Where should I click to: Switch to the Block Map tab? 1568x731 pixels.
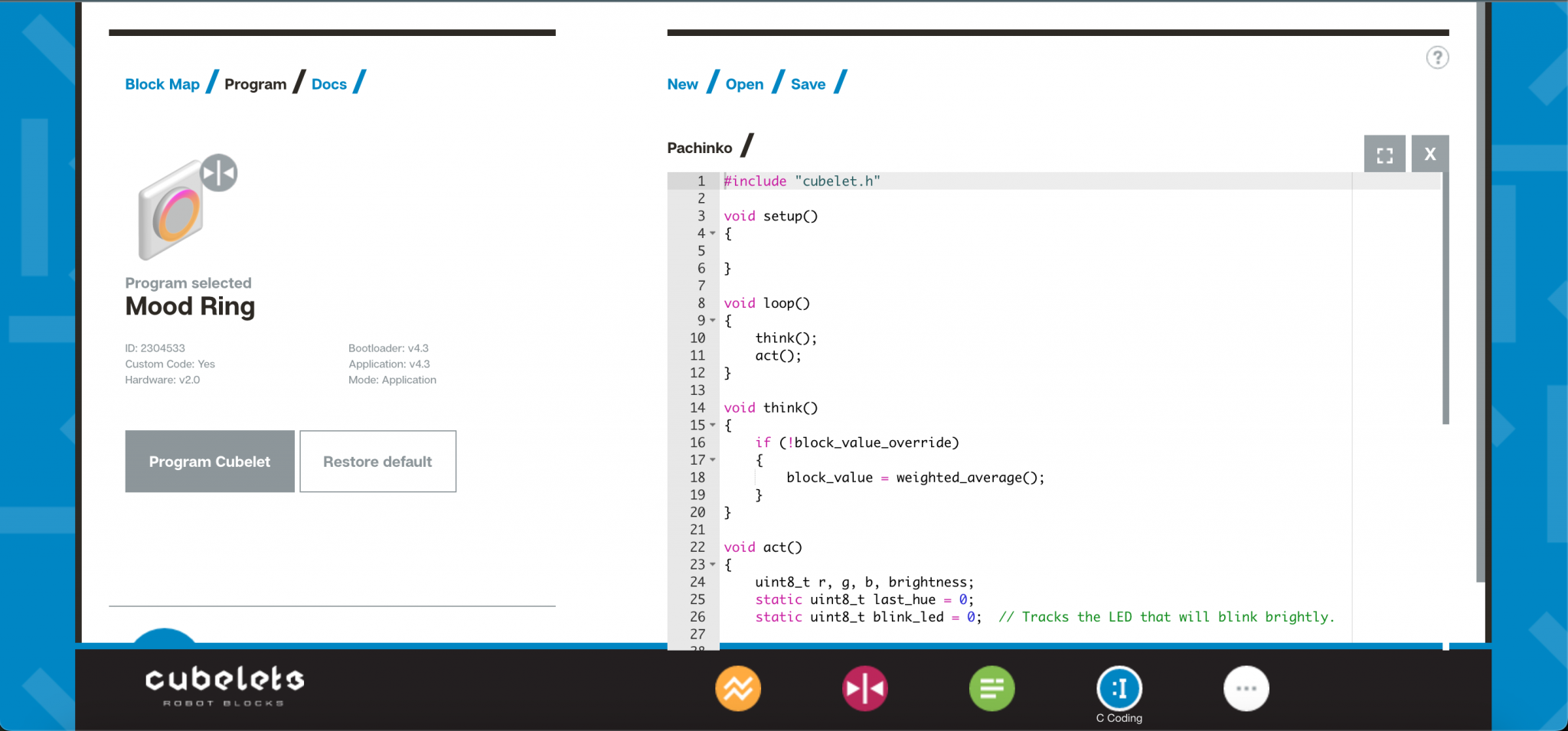tap(162, 84)
